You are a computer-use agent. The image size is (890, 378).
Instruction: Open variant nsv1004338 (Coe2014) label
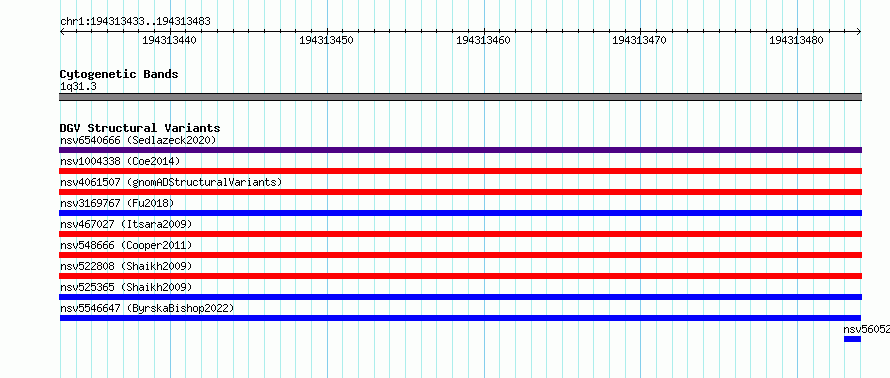[x=120, y=161]
